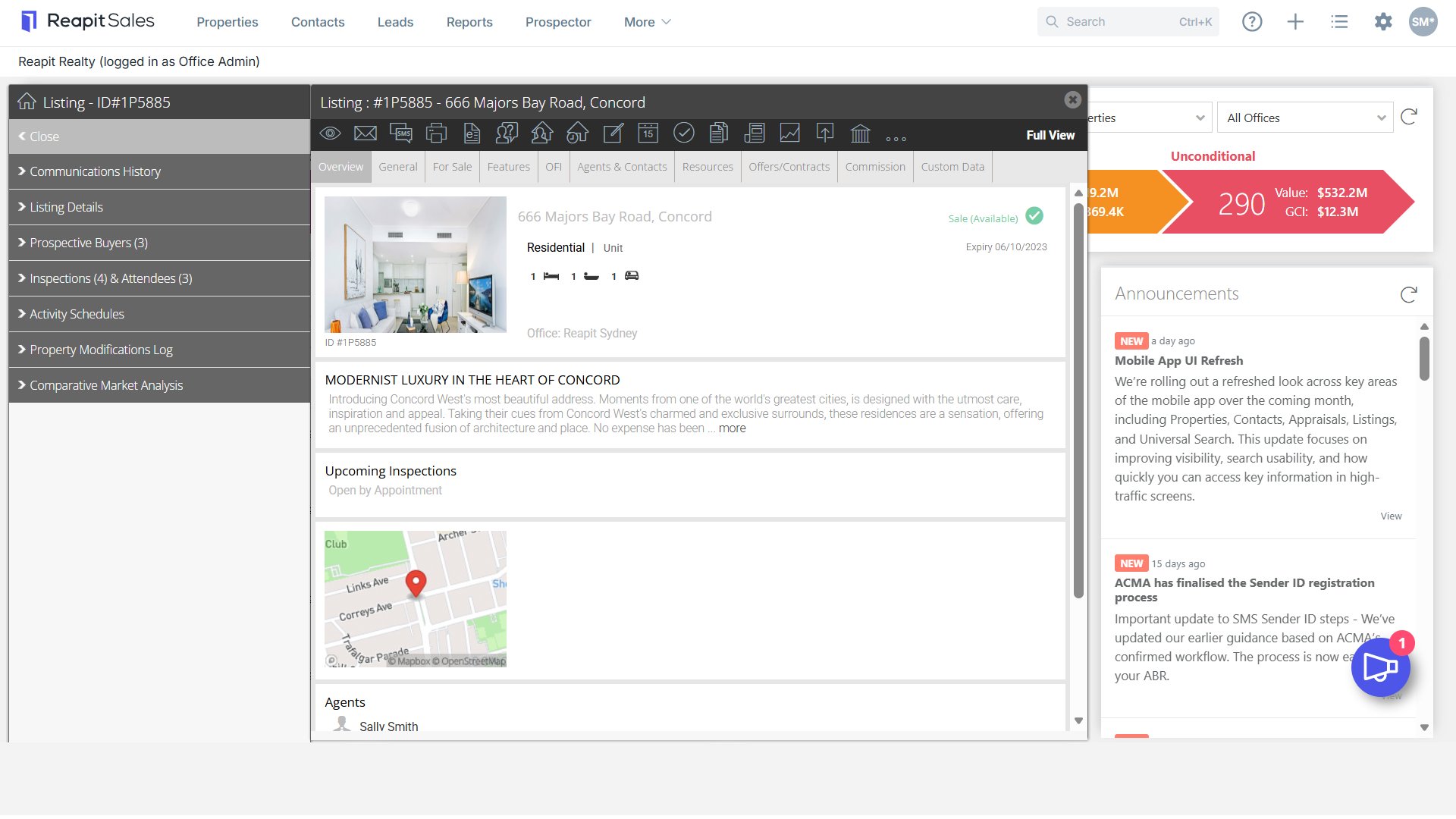Click the printer icon in listing toolbar
Image resolution: width=1456 pixels, height=819 pixels.
[437, 133]
